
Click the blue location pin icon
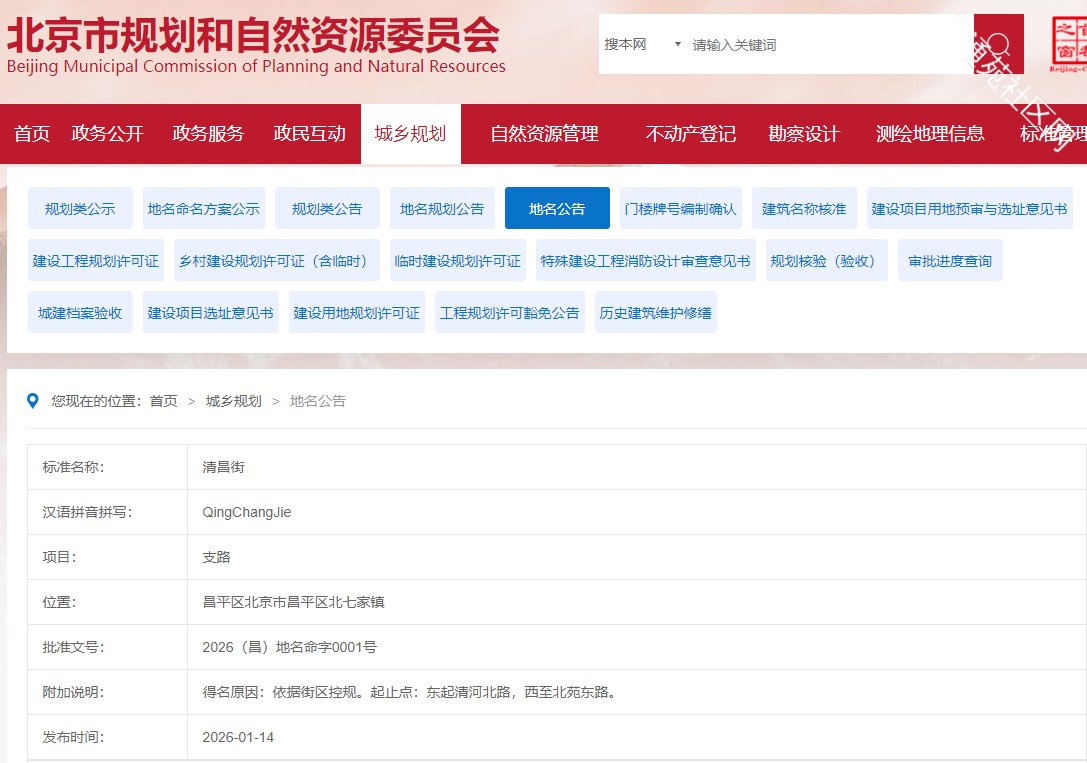click(x=33, y=401)
